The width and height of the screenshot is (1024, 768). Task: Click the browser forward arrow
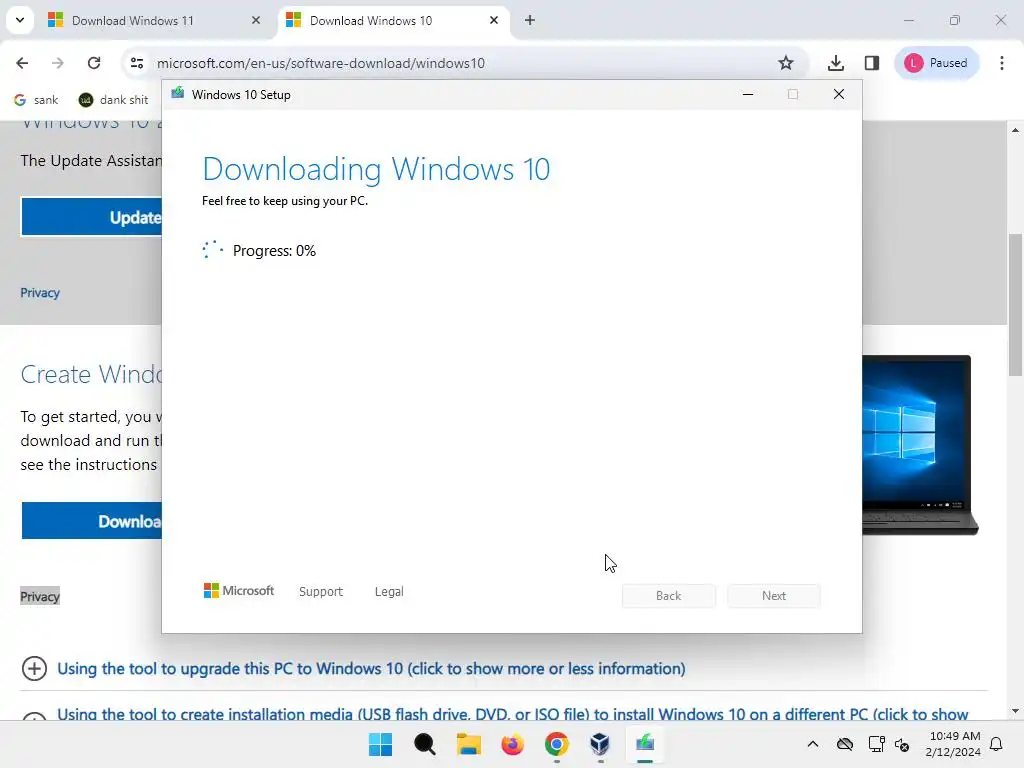[57, 63]
